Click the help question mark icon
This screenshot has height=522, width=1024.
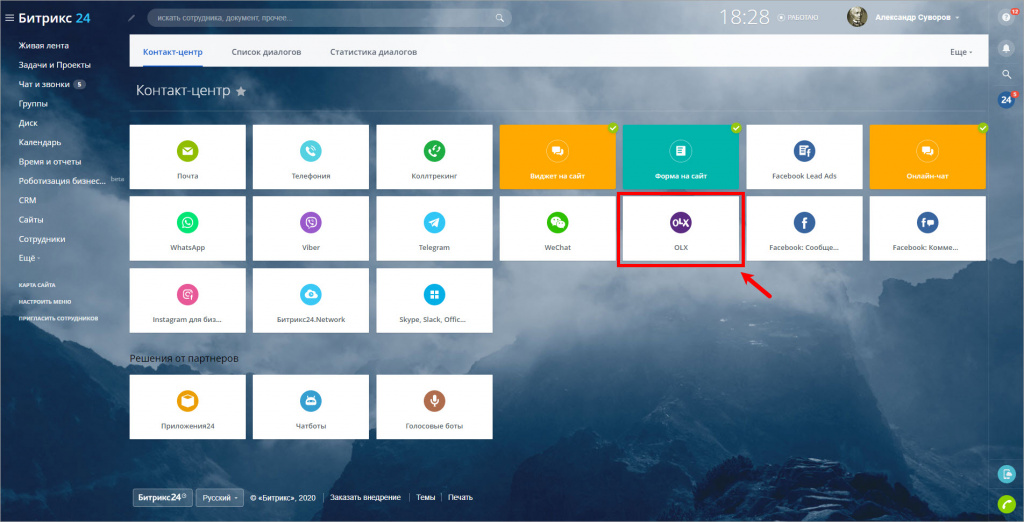click(1006, 18)
